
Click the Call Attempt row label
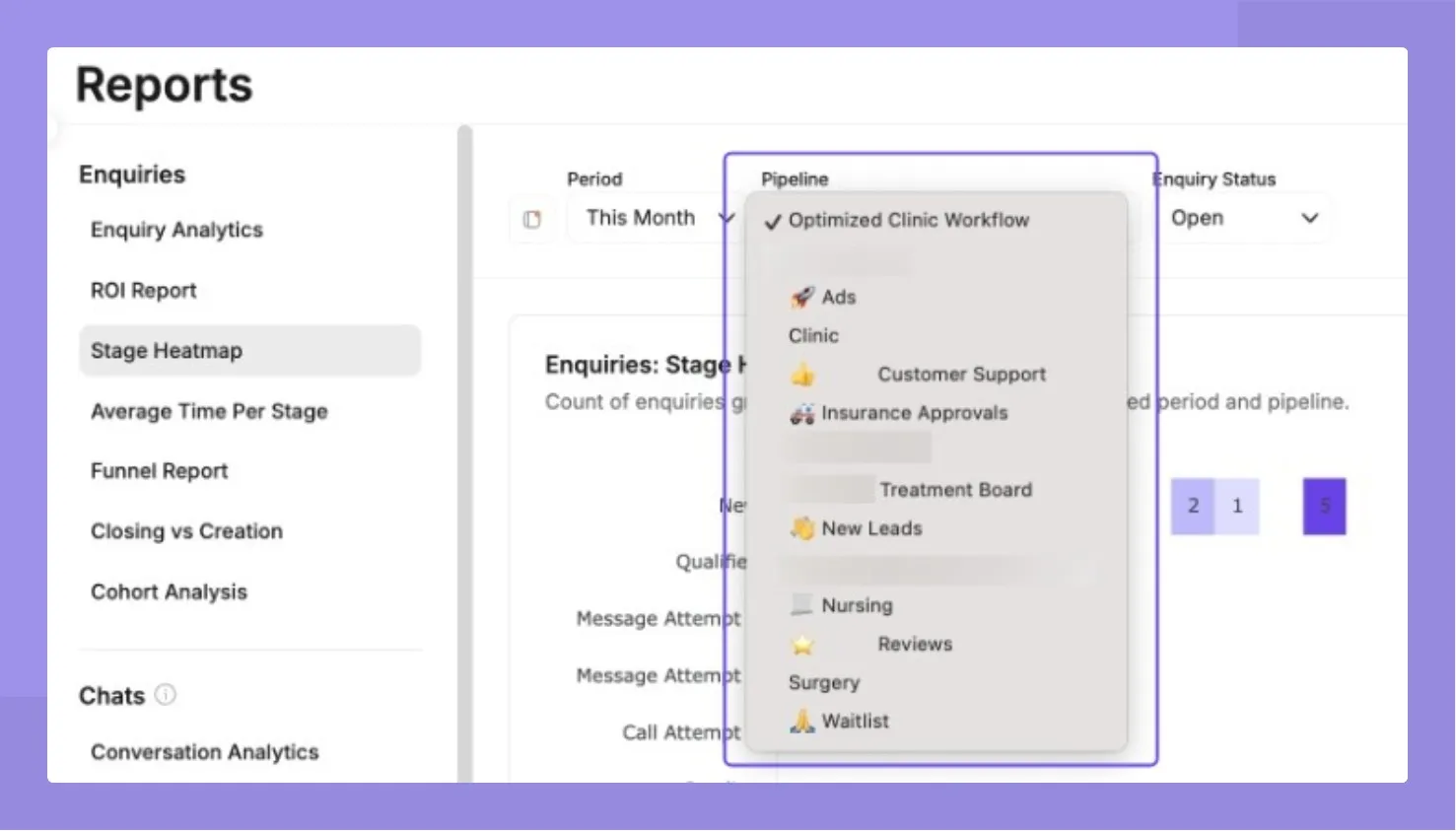click(x=681, y=732)
